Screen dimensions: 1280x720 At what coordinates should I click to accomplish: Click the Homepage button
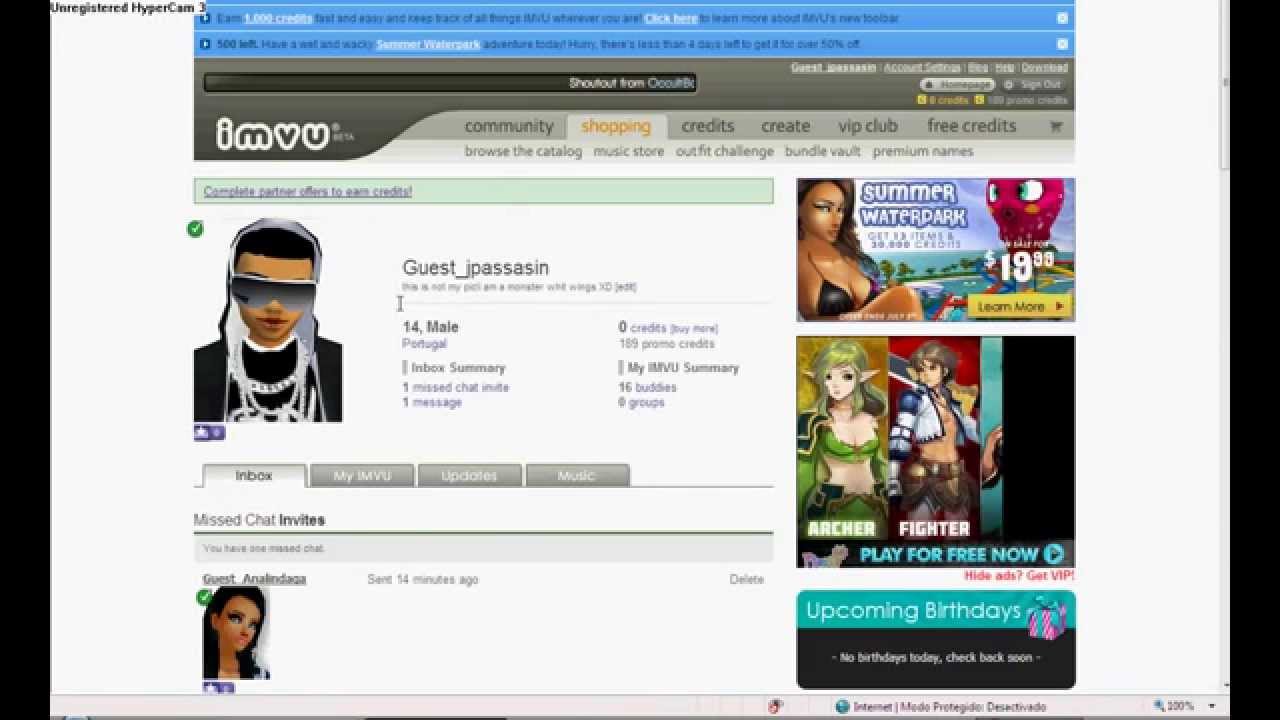958,85
